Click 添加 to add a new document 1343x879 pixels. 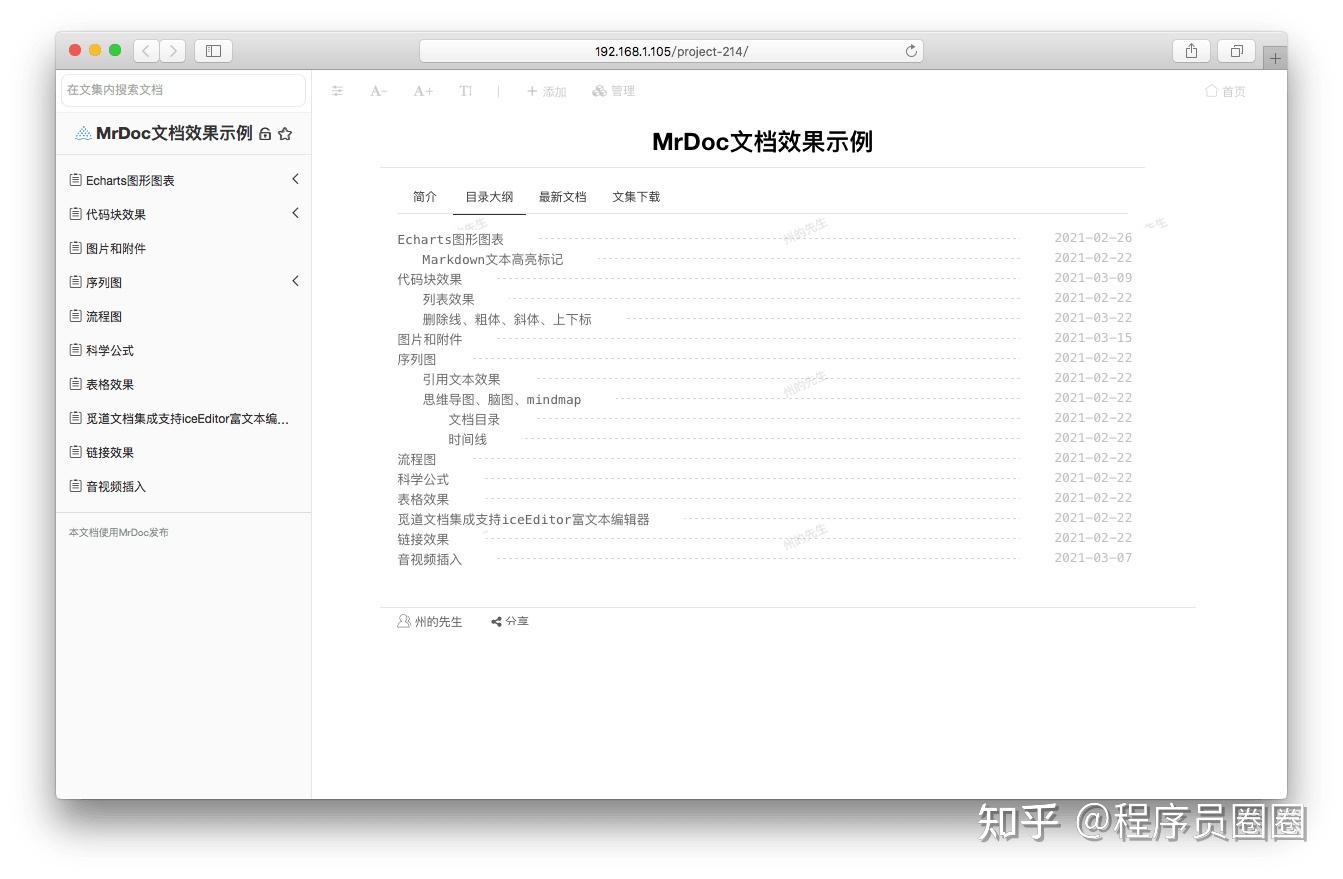click(546, 91)
